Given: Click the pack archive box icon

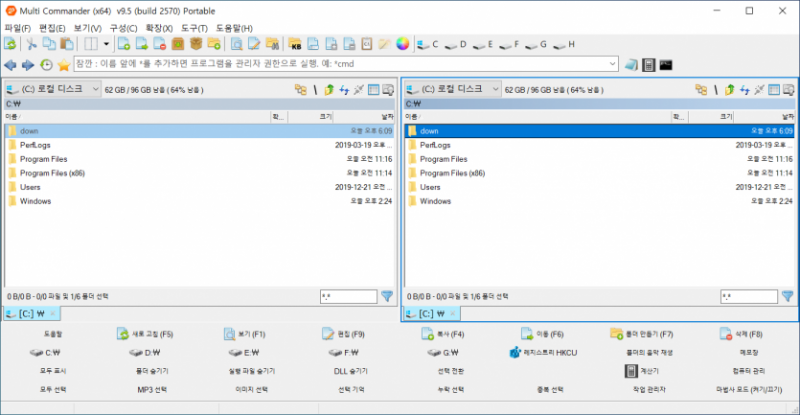Looking at the screenshot, I should (x=178, y=44).
